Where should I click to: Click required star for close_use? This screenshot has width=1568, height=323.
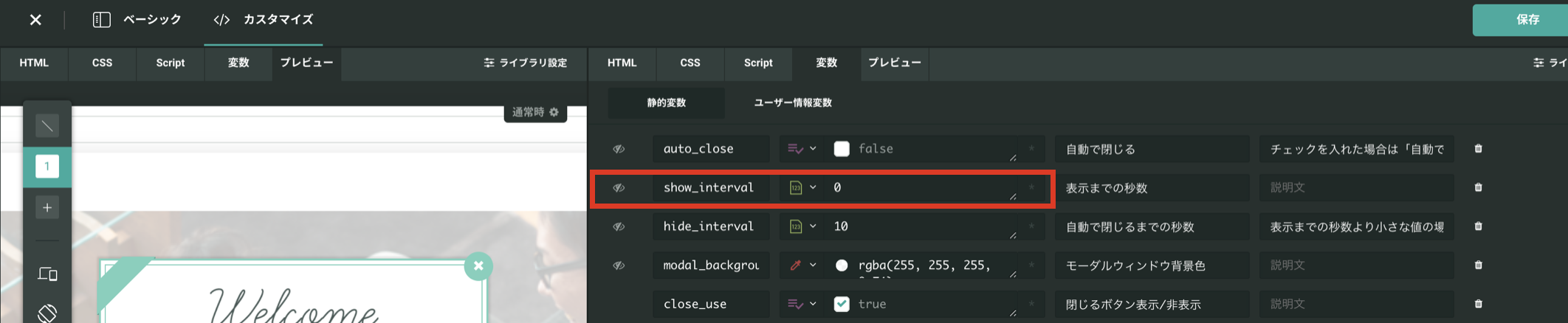tap(1032, 304)
